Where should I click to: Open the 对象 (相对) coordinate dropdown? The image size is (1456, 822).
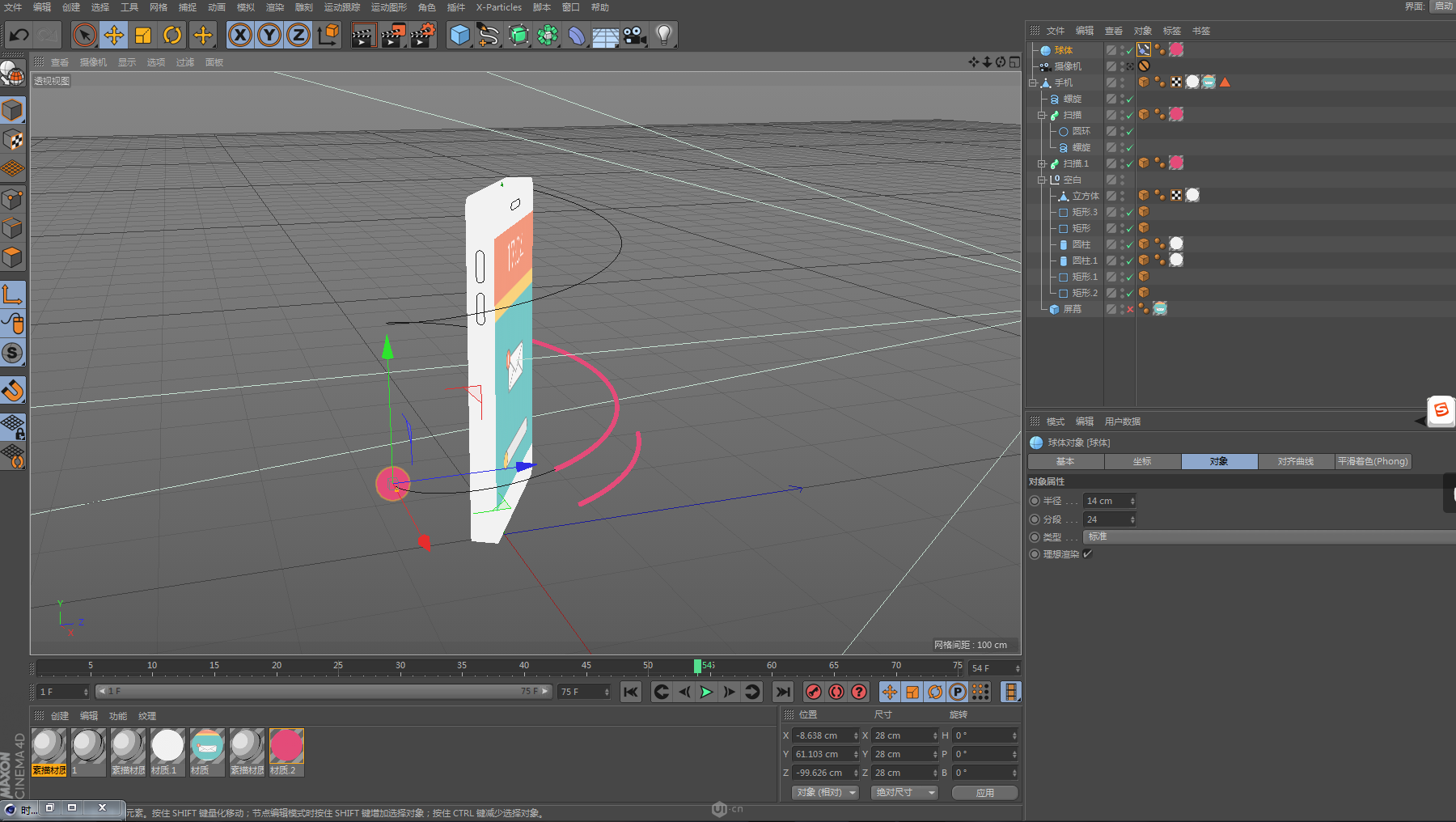tap(824, 793)
